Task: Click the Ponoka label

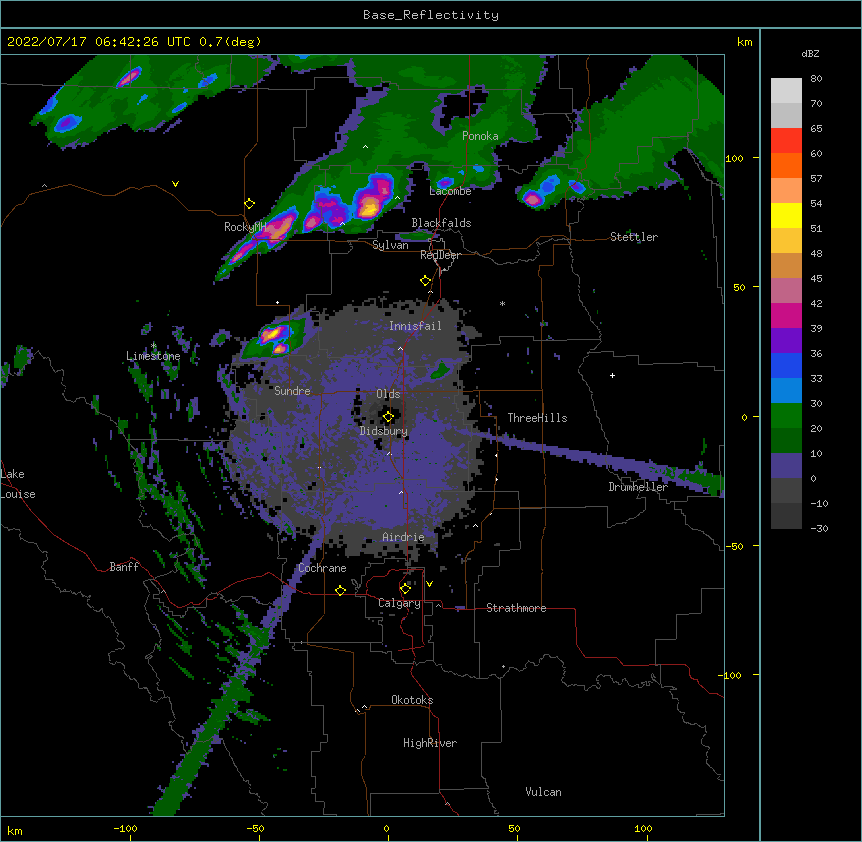Action: [x=480, y=136]
